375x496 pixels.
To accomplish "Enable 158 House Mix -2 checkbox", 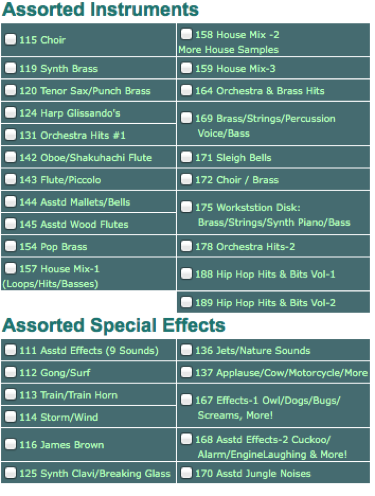I will pyautogui.click(x=186, y=34).
